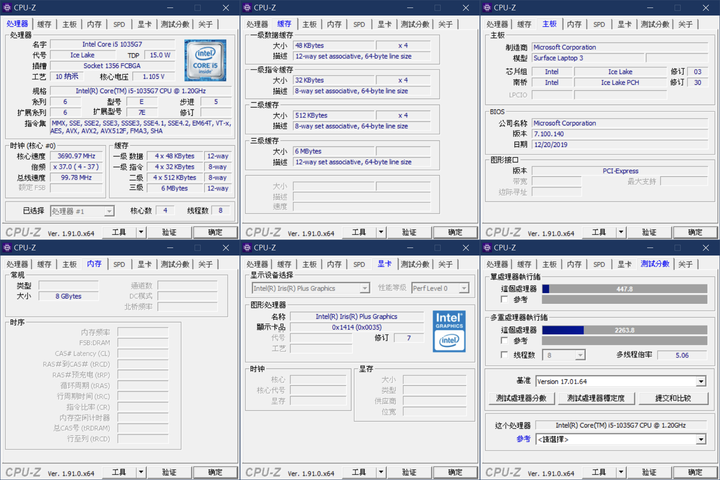
Task: Open the 工具 dropdown arrow in cache window
Action: pyautogui.click(x=381, y=232)
